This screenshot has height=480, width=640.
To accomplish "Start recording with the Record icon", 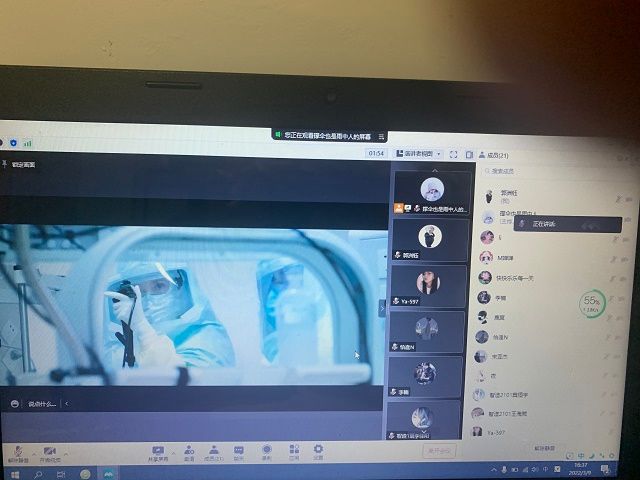I will (x=267, y=453).
